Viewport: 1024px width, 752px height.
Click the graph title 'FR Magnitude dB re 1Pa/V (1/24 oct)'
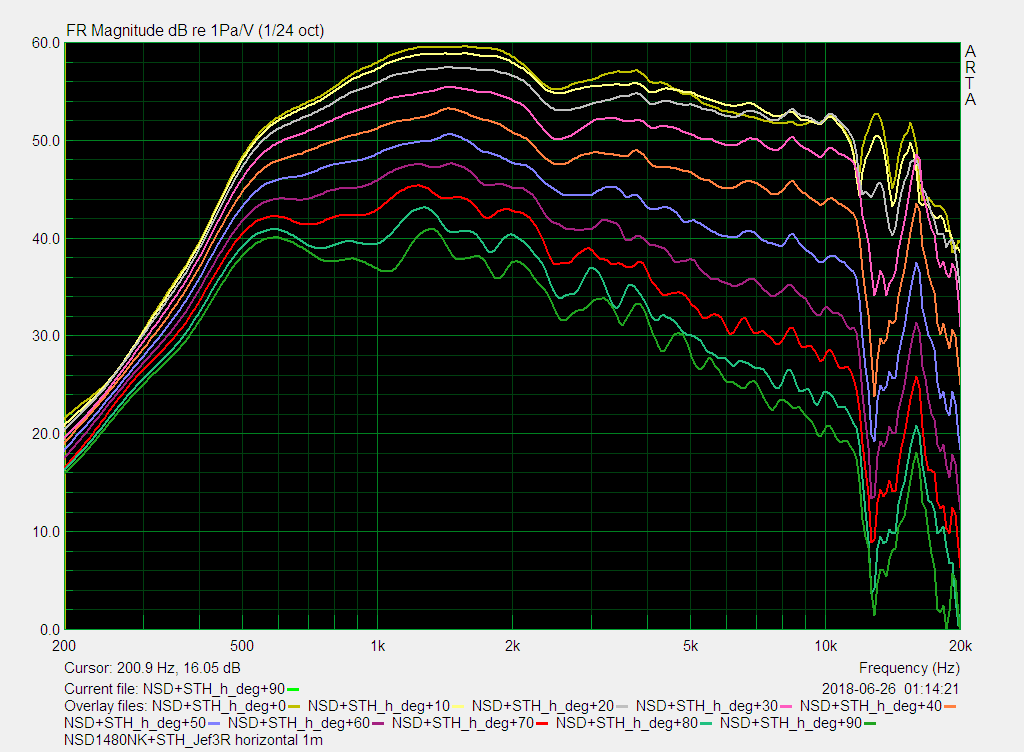click(195, 31)
